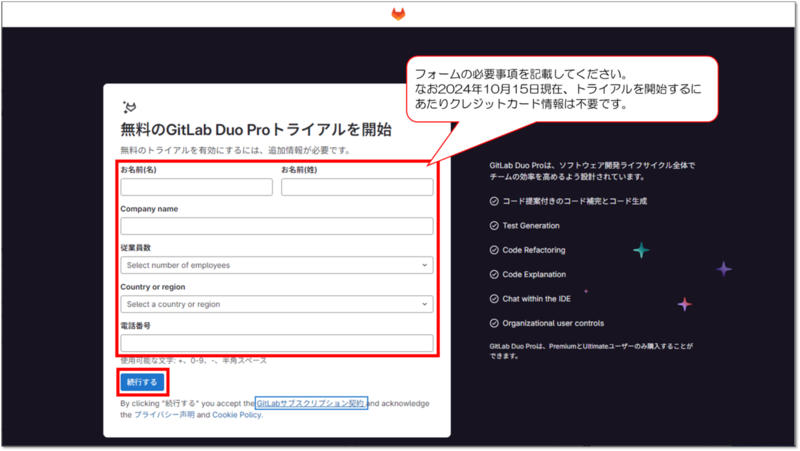800x451 pixels.
Task: Click the 電話番号 phone number field
Action: [x=277, y=343]
